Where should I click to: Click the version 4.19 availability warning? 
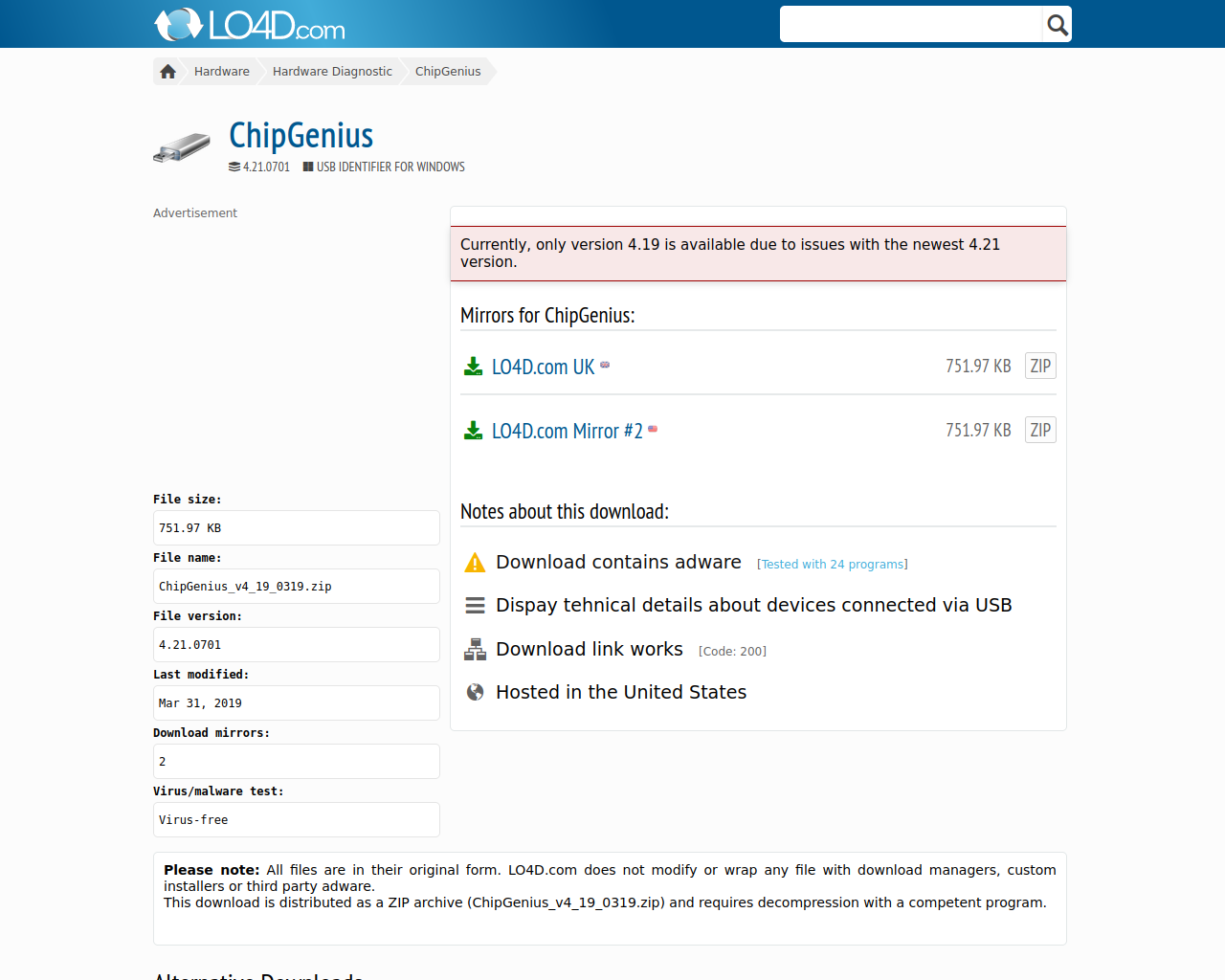pos(758,254)
